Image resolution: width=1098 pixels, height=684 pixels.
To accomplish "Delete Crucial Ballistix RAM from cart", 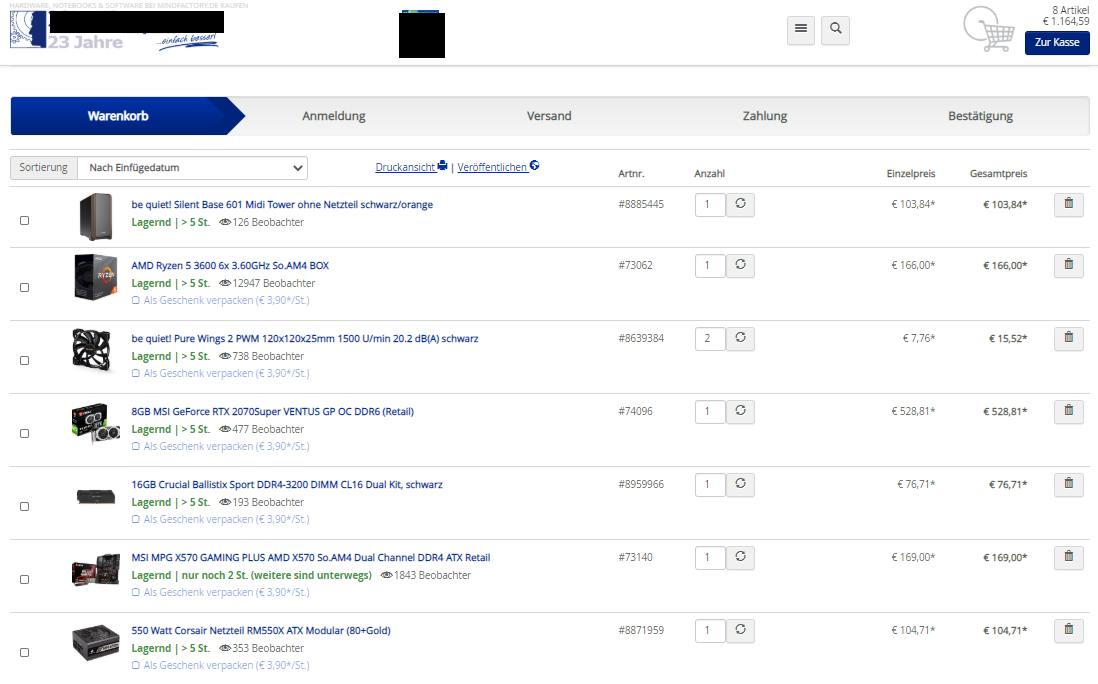I will coord(1069,484).
